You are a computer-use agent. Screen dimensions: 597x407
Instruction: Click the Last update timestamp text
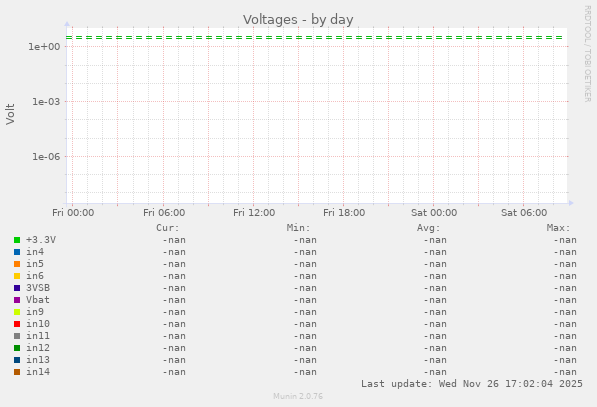[x=472, y=384]
